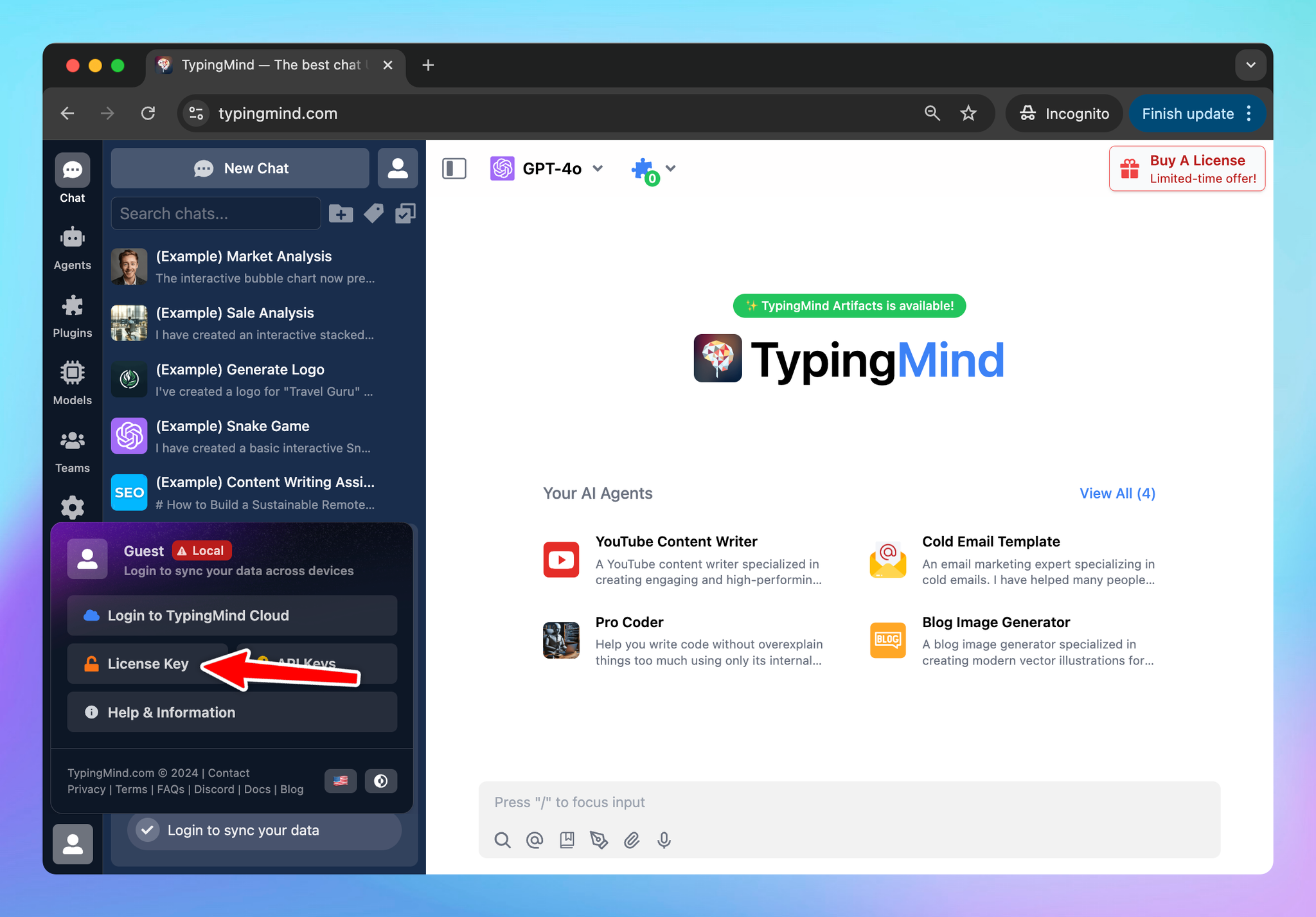Expand the plugins dropdown chevron
This screenshot has height=917, width=1316.
pyautogui.click(x=671, y=168)
